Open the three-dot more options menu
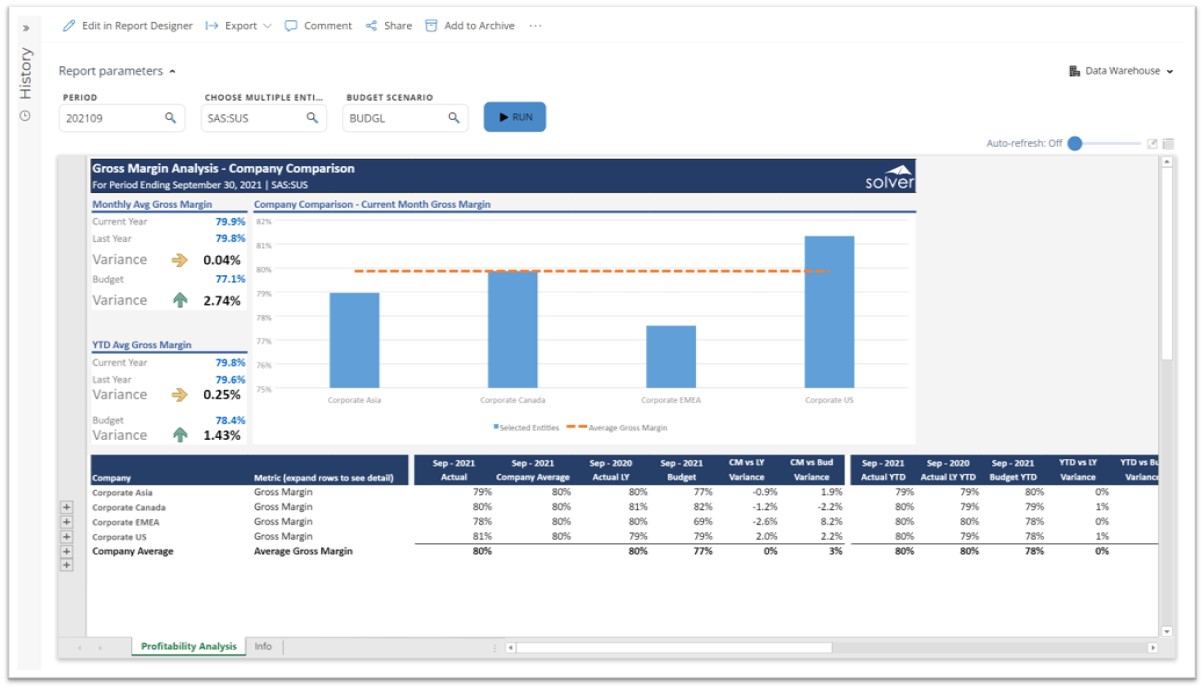 [x=535, y=26]
